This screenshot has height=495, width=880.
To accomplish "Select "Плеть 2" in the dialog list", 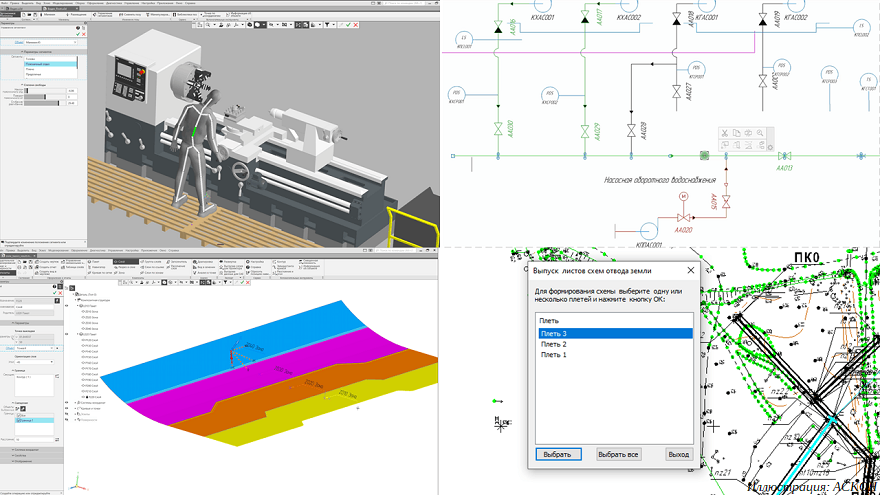I will [x=553, y=344].
